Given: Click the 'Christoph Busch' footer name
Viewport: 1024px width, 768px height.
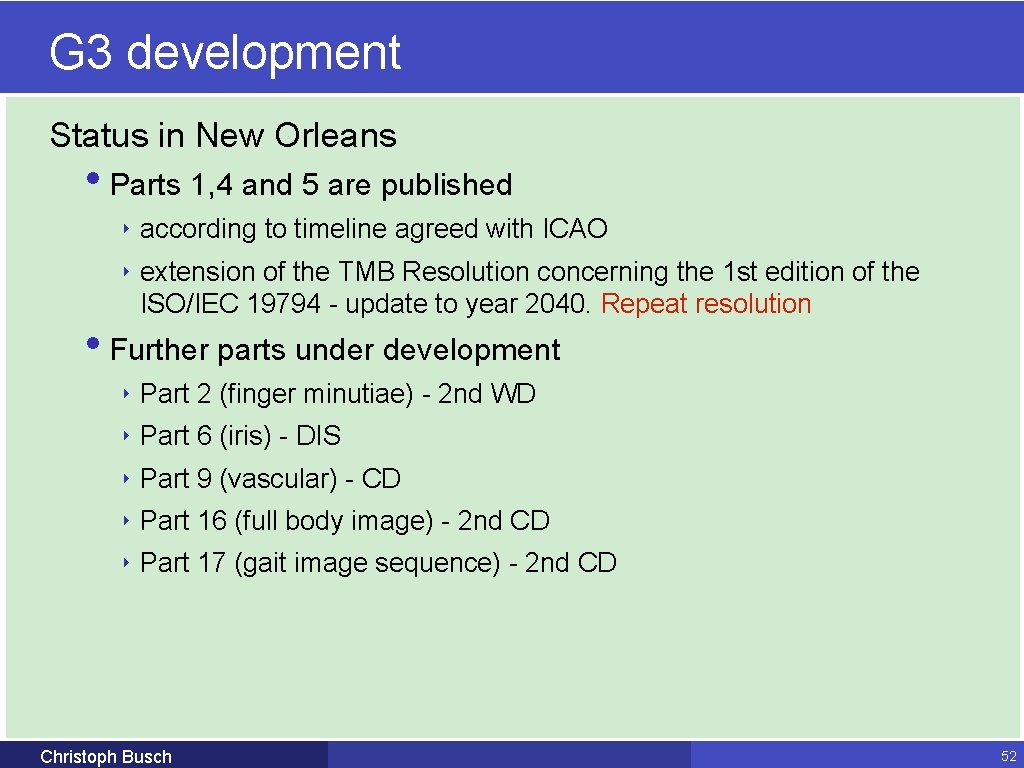Looking at the screenshot, I should pos(106,757).
